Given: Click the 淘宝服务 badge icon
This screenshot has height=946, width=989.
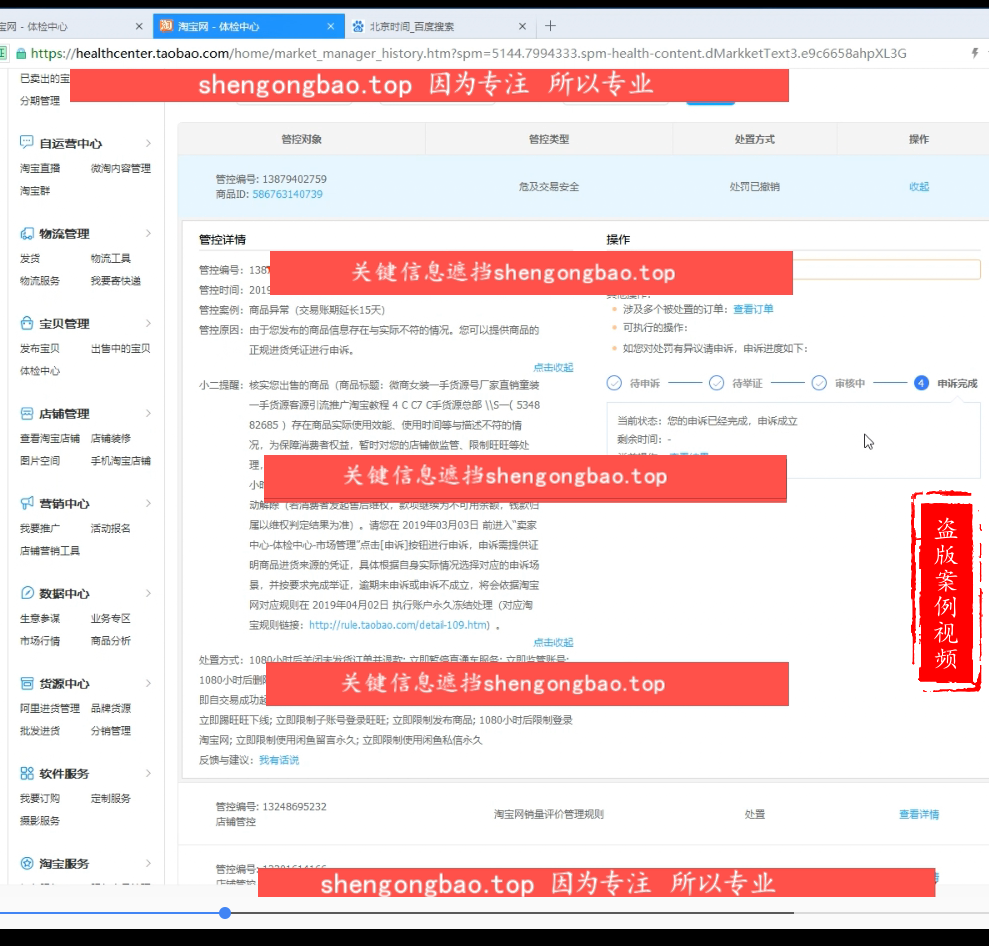Looking at the screenshot, I should click(26, 863).
